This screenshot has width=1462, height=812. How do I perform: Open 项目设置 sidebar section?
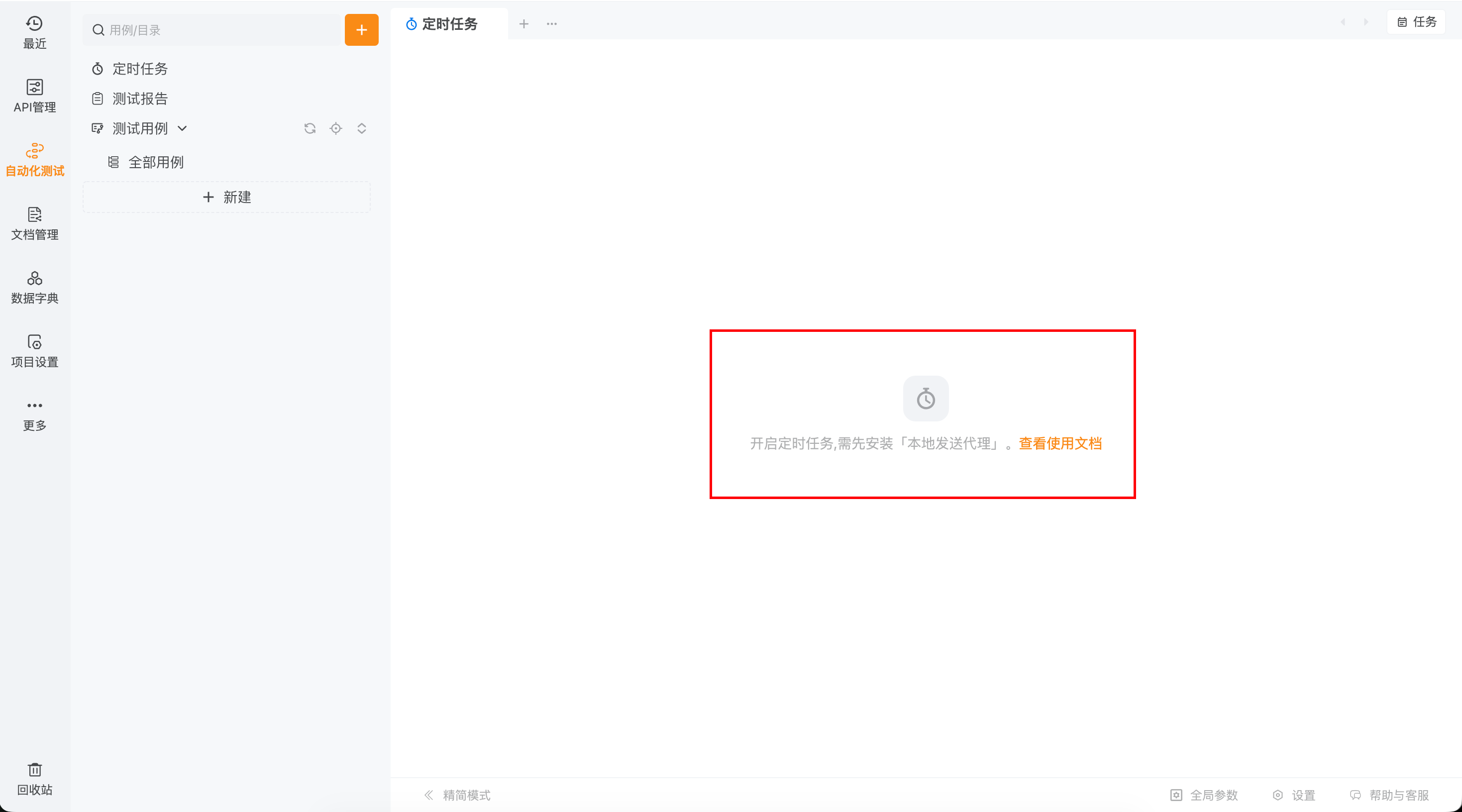[35, 351]
